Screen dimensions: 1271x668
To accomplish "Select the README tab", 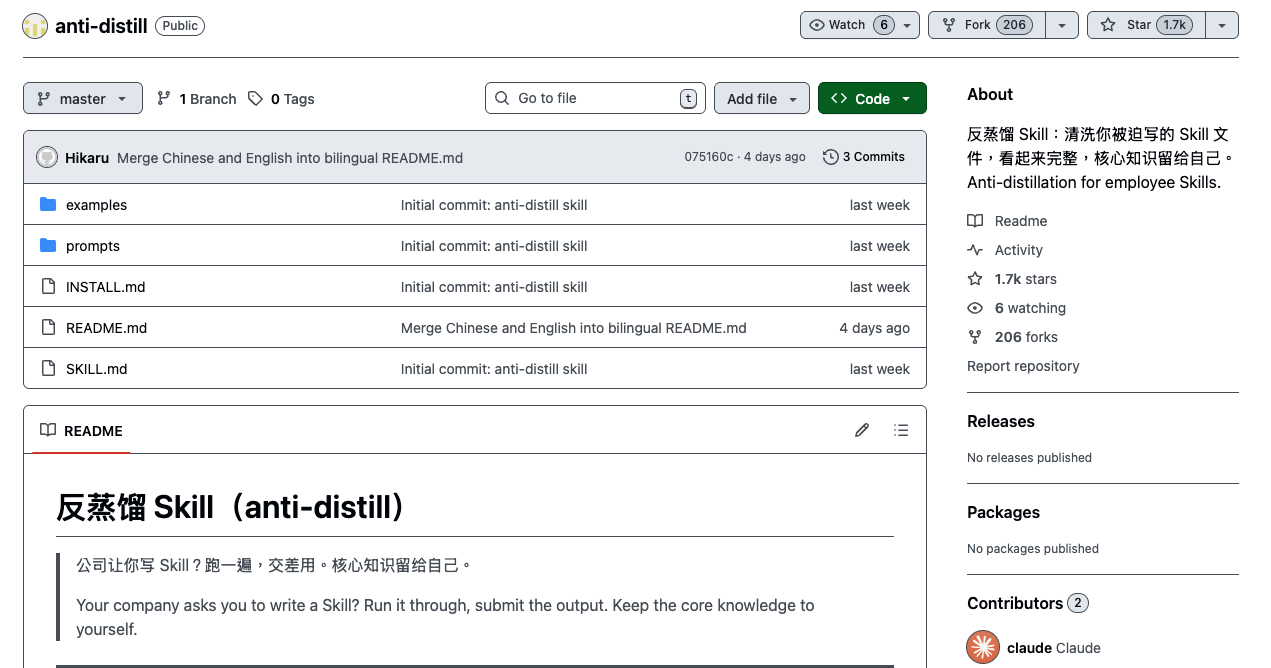I will [x=81, y=431].
